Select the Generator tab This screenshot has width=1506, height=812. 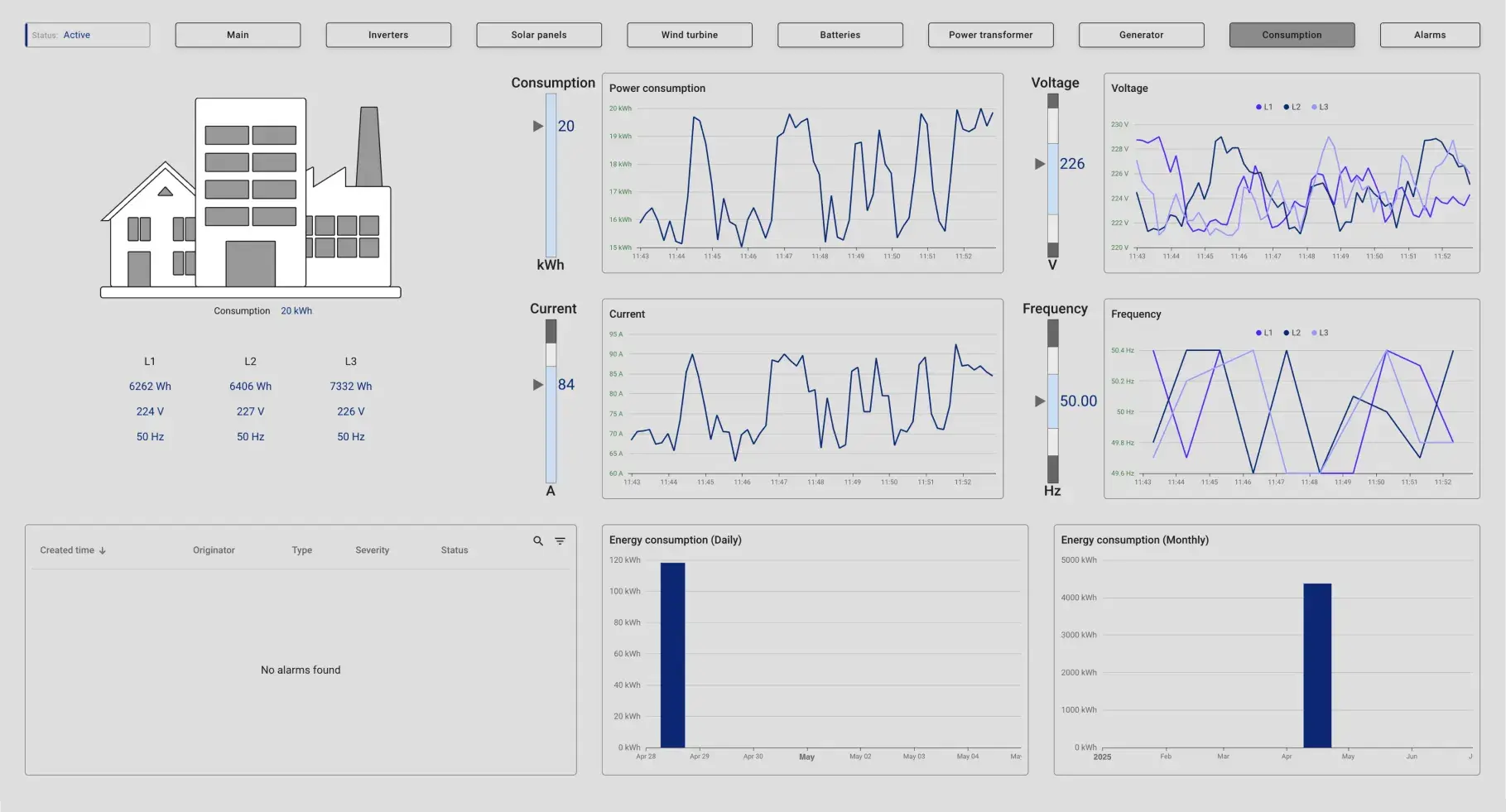pos(1140,35)
